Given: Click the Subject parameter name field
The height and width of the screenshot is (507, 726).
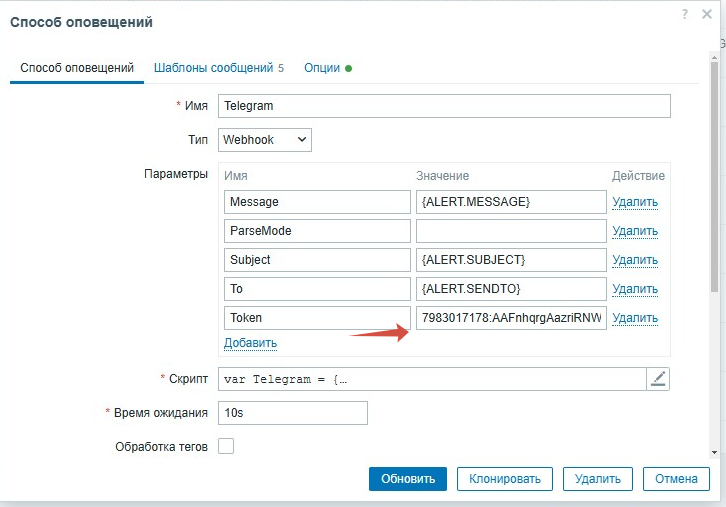Looking at the screenshot, I should tap(317, 260).
